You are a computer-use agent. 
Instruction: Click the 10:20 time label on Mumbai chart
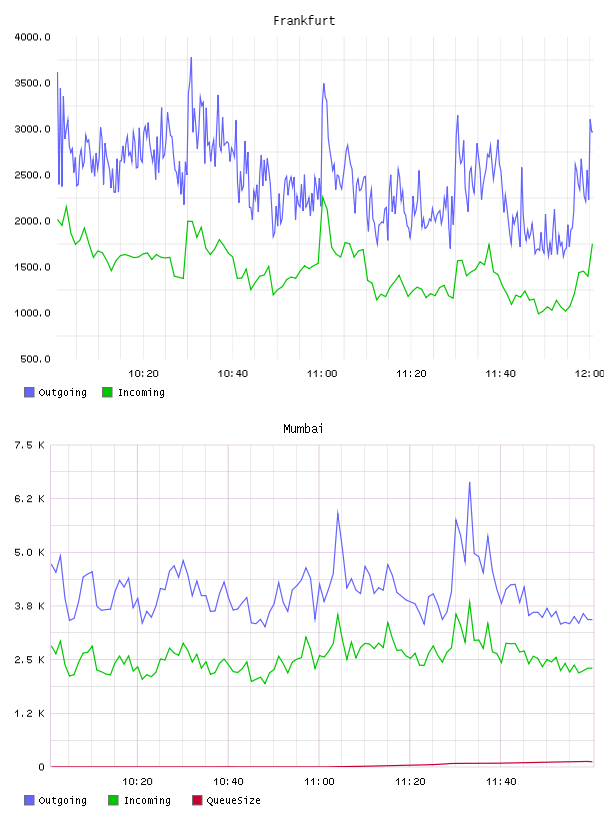point(137,782)
